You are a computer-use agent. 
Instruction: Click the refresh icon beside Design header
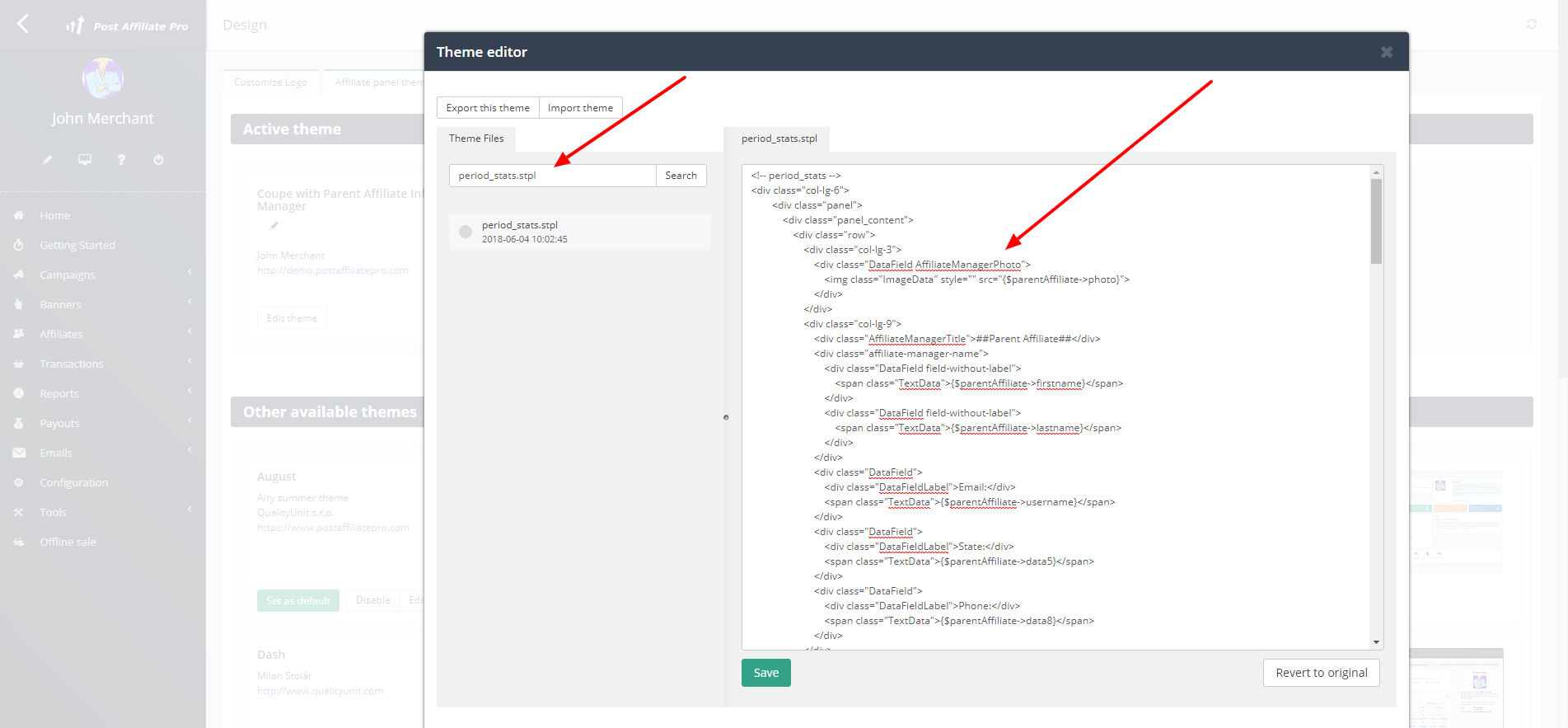(1532, 24)
